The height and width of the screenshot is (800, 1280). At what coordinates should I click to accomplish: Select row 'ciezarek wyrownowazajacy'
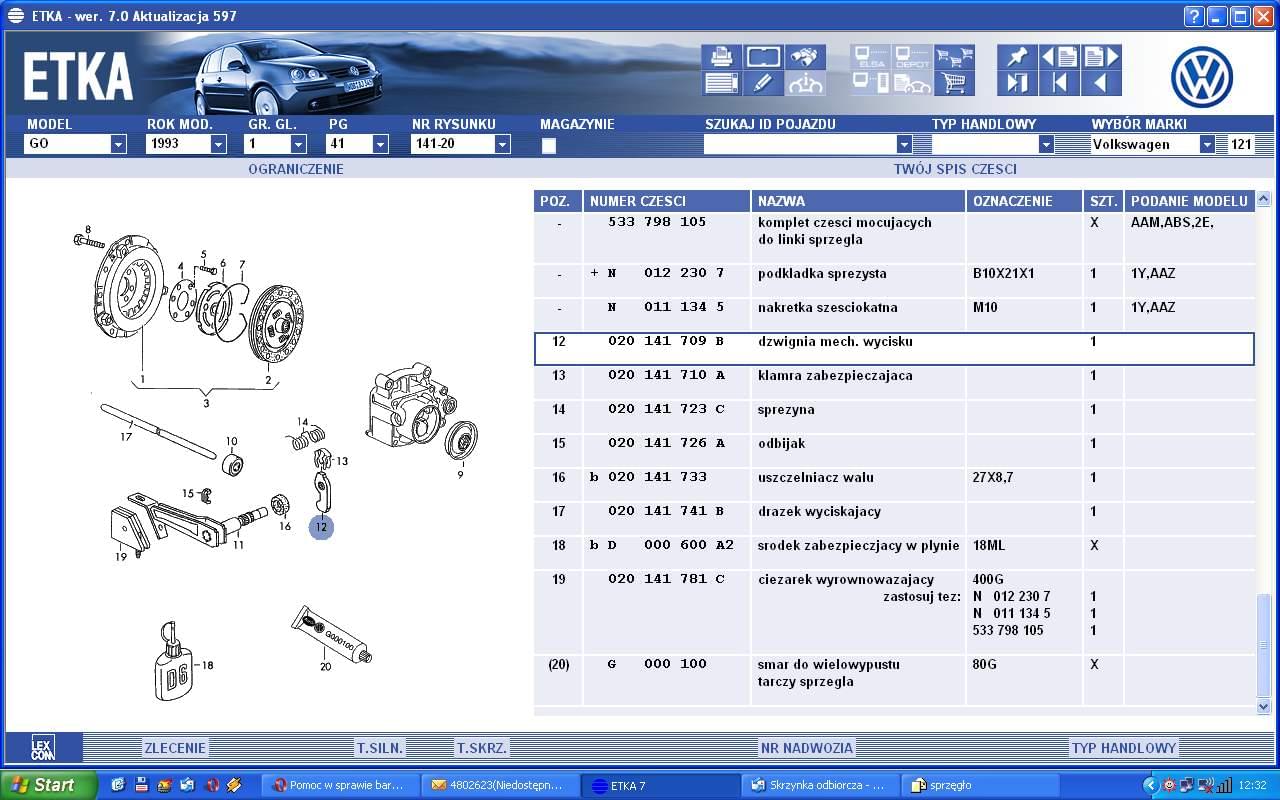click(x=894, y=612)
